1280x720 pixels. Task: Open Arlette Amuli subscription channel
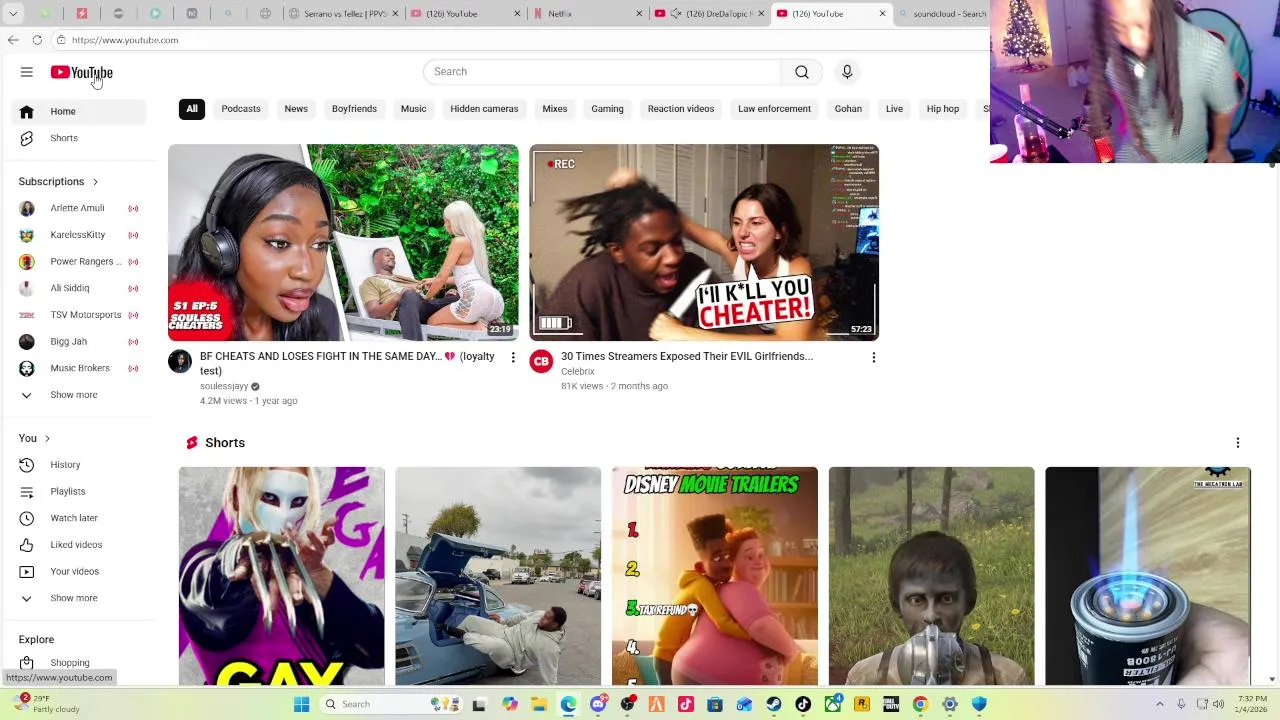(79, 208)
